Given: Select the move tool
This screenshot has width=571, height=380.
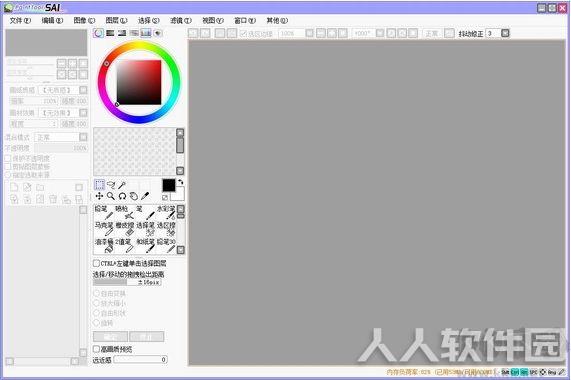Looking at the screenshot, I should (99, 196).
